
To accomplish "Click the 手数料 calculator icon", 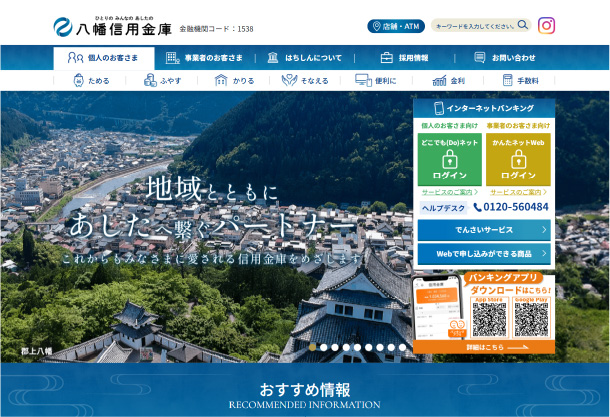I will [x=508, y=80].
